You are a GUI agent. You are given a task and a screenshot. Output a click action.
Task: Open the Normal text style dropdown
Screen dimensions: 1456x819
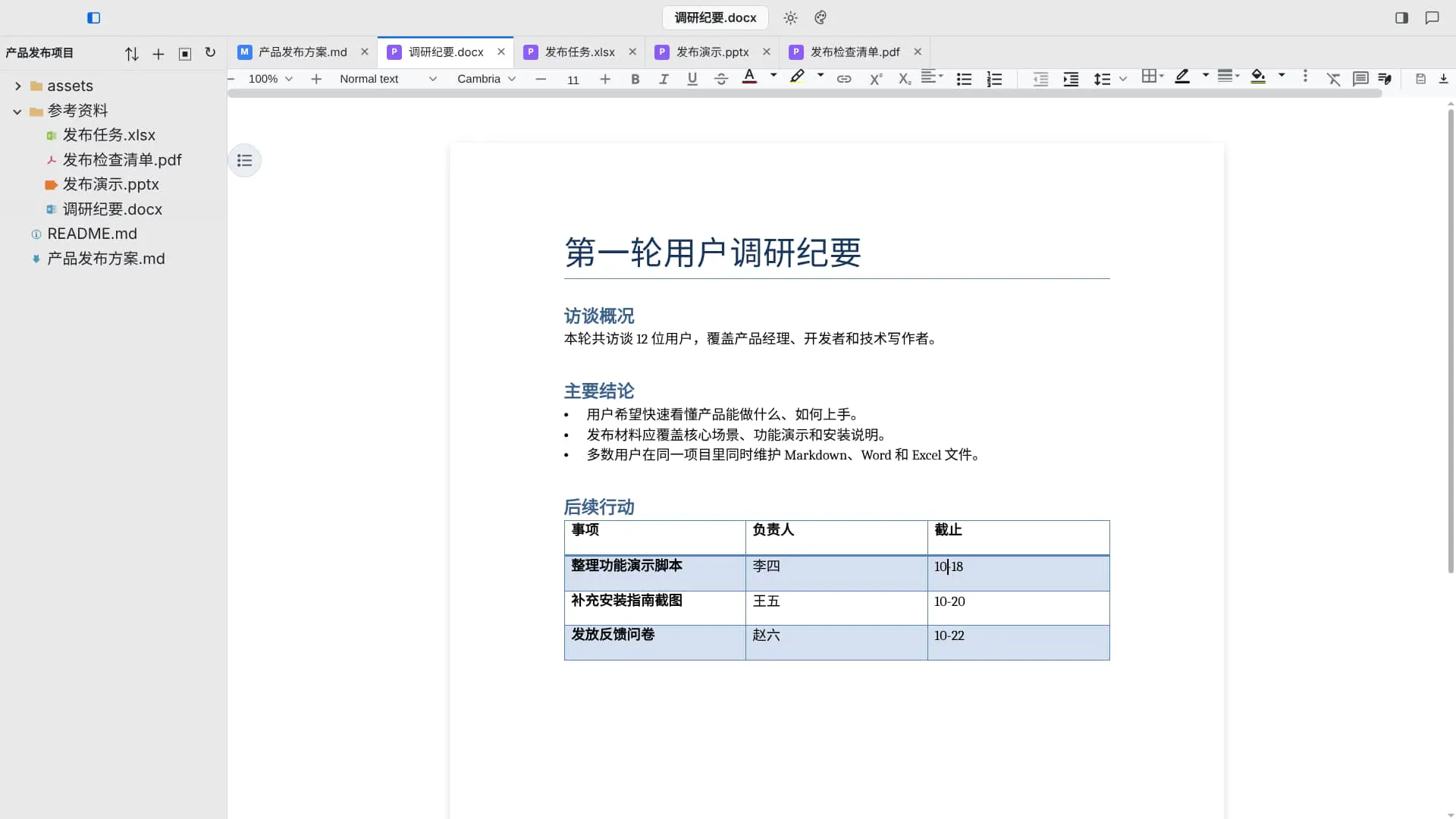point(388,79)
